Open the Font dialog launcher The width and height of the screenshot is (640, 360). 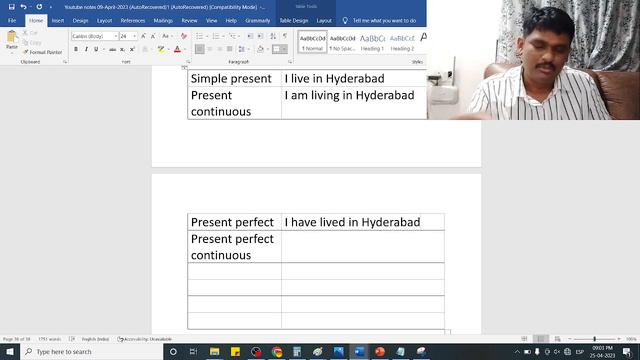[x=188, y=62]
